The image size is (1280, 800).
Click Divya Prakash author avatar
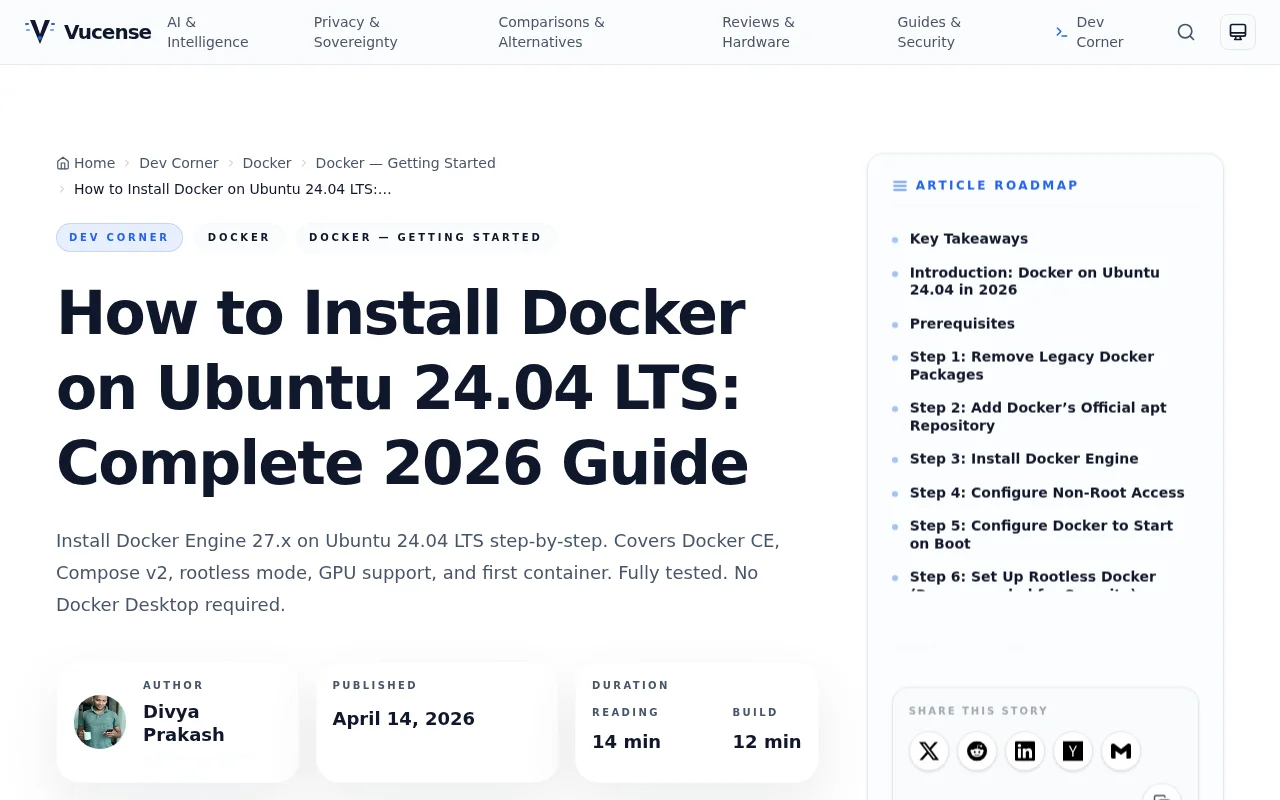pos(100,722)
